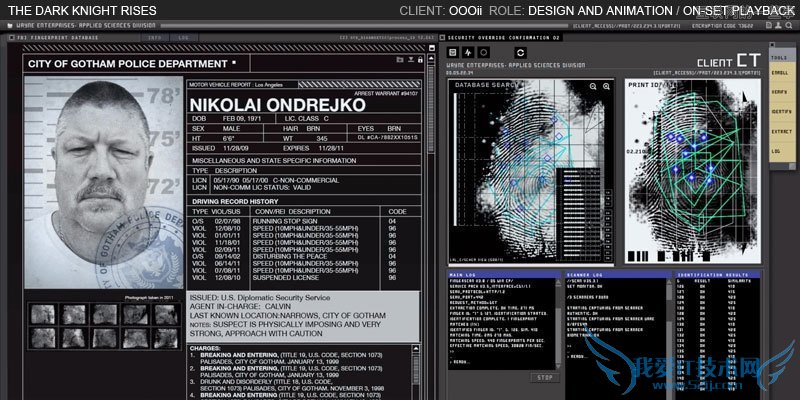Click the FBI Fingerprint Database window icon
800x400 pixels.
pyautogui.click(x=11, y=38)
